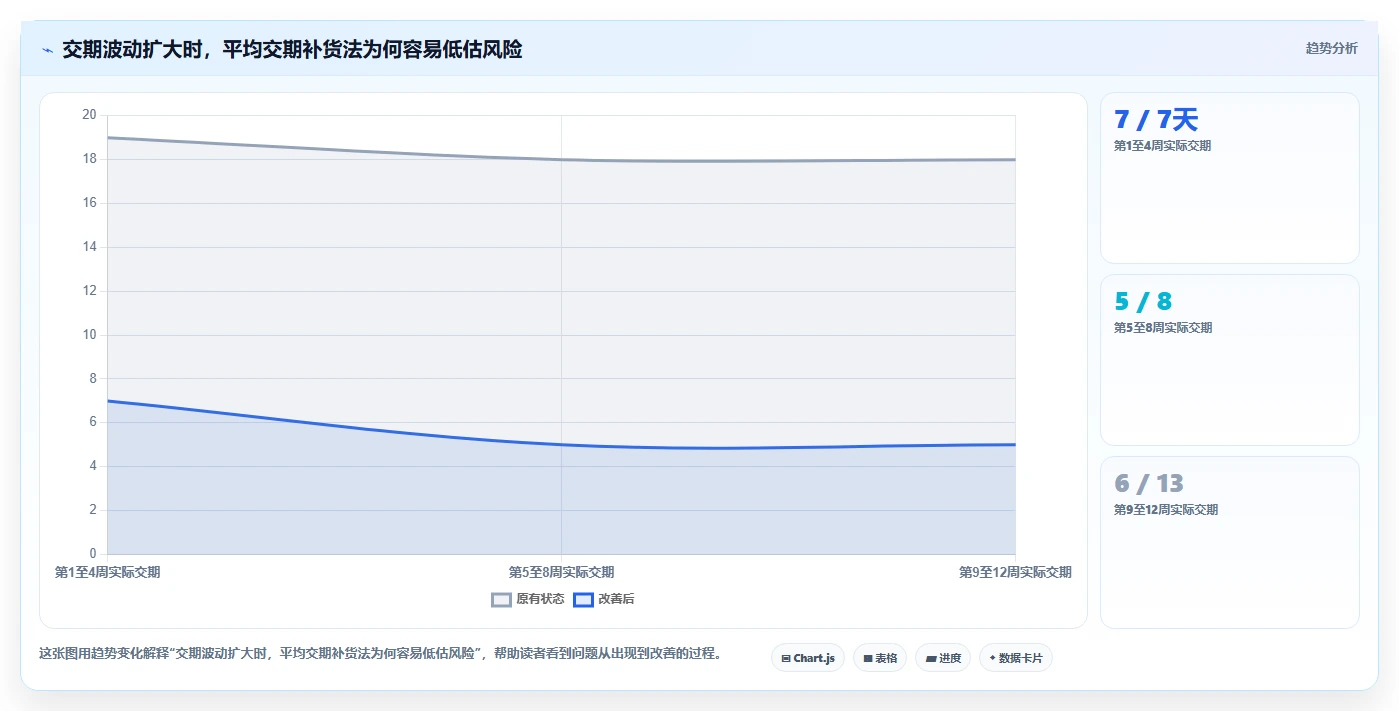
Task: Click the y-axis value 10
Action: point(89,335)
